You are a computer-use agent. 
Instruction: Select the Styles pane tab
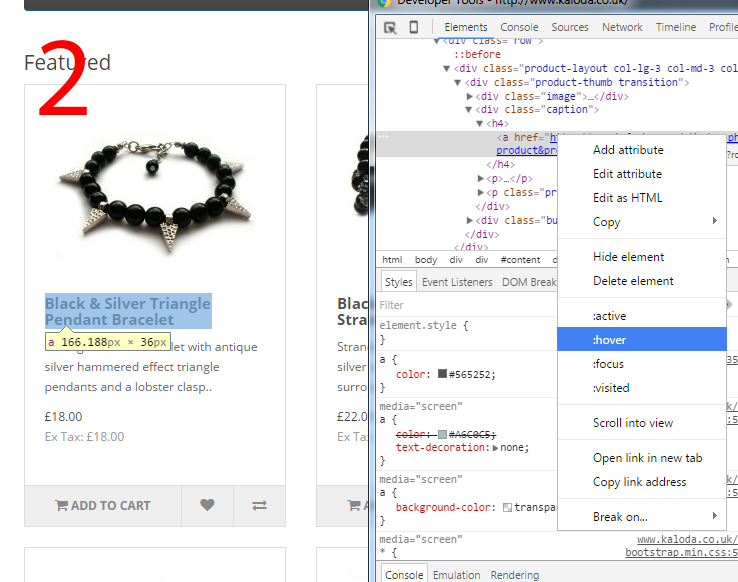(399, 282)
